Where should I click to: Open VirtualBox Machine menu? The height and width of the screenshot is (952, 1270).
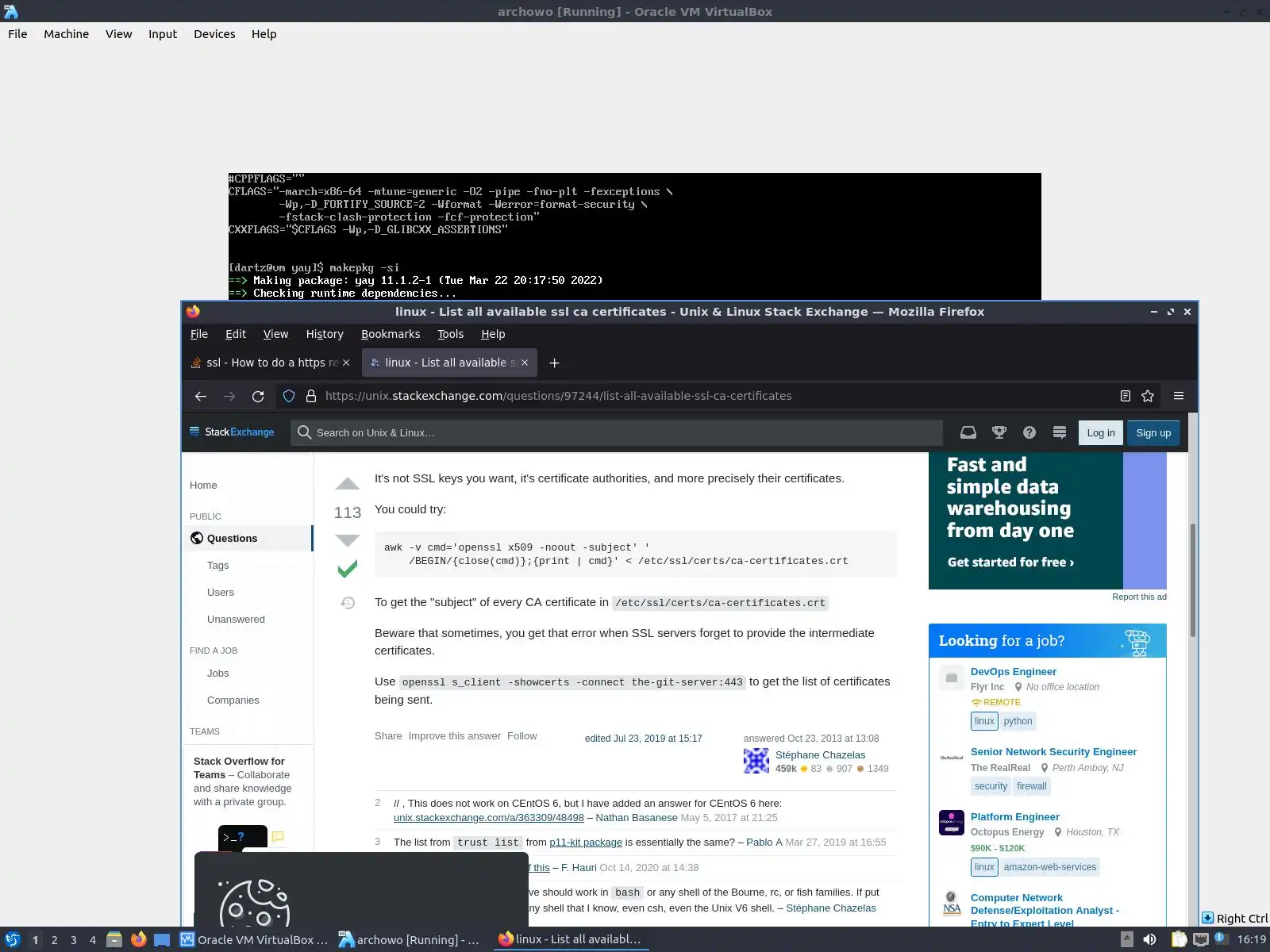pos(66,34)
